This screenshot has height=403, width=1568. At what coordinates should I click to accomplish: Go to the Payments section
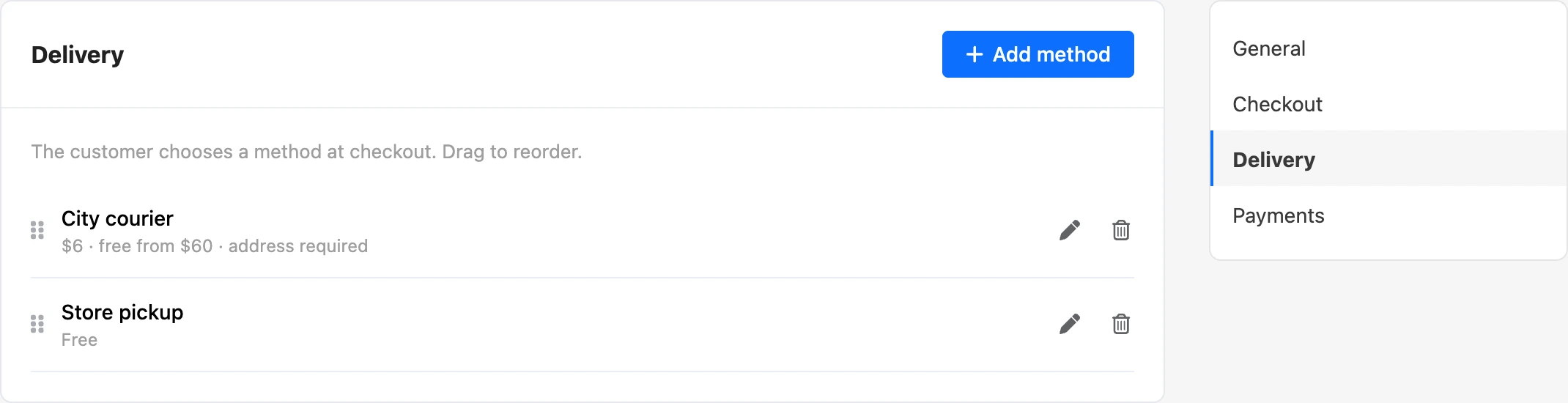coord(1278,215)
